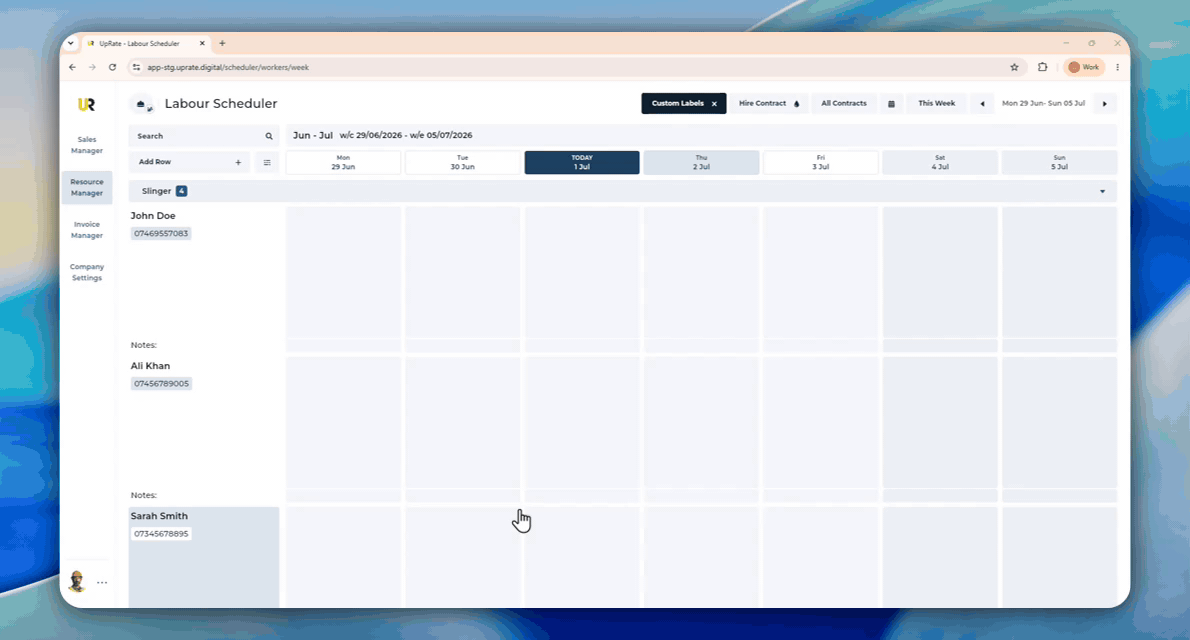Click the Add Row plus icon

(x=238, y=162)
